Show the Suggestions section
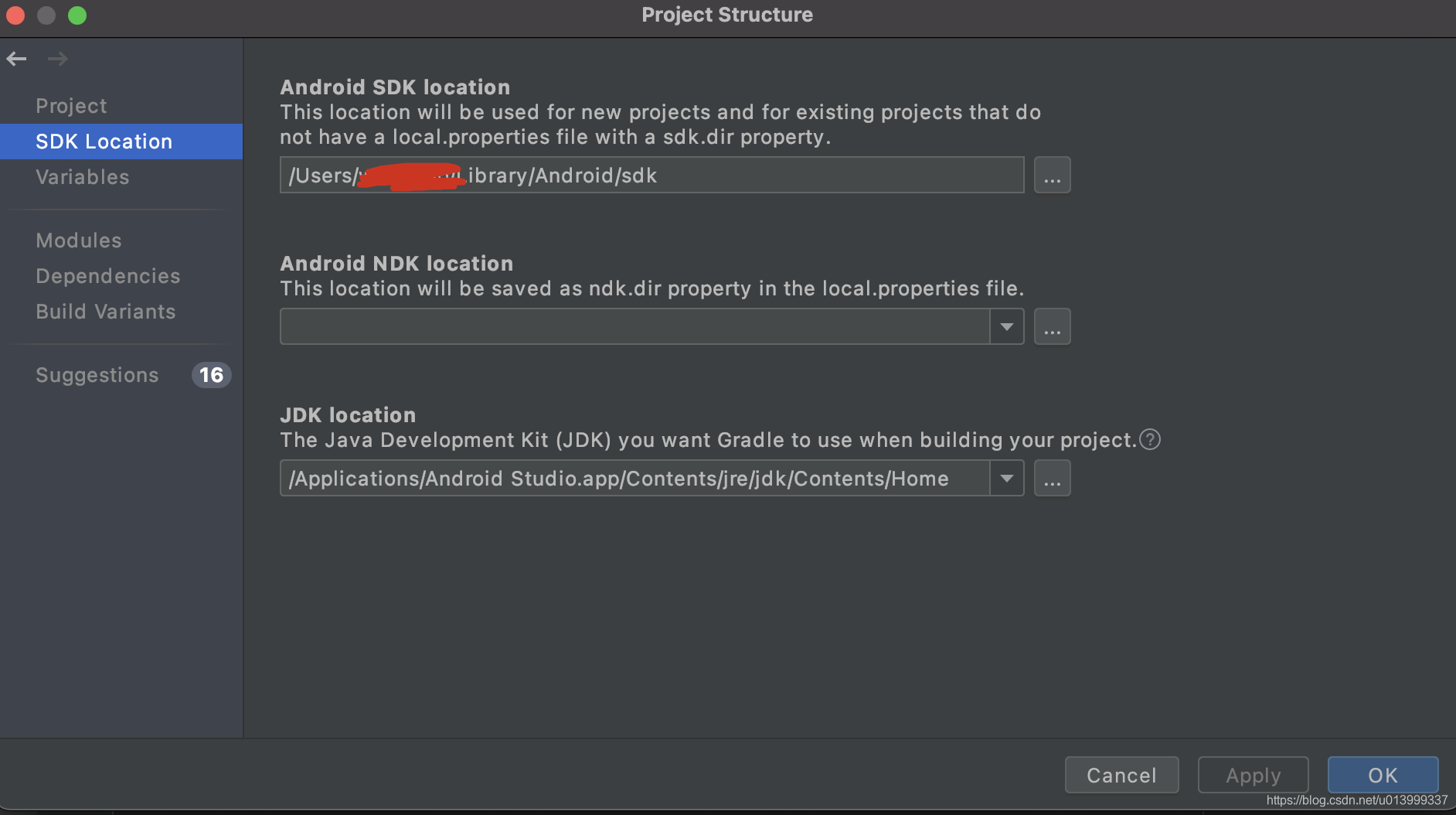The width and height of the screenshot is (1456, 815). [x=97, y=375]
